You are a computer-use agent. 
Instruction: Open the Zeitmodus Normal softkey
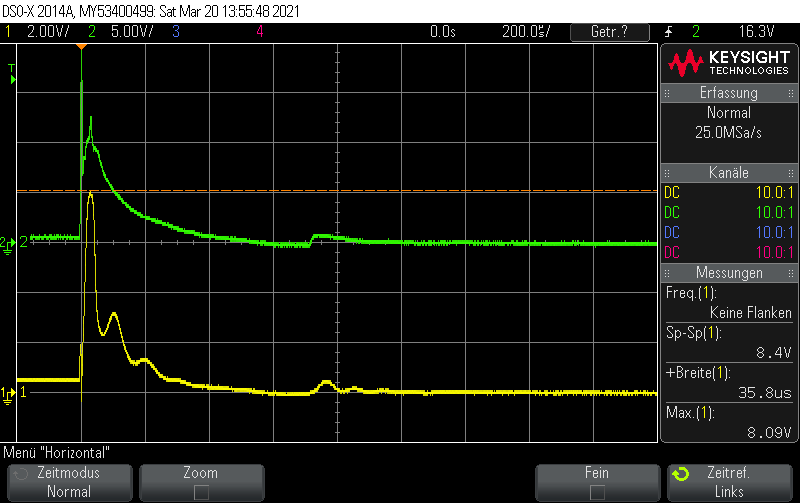pyautogui.click(x=69, y=483)
